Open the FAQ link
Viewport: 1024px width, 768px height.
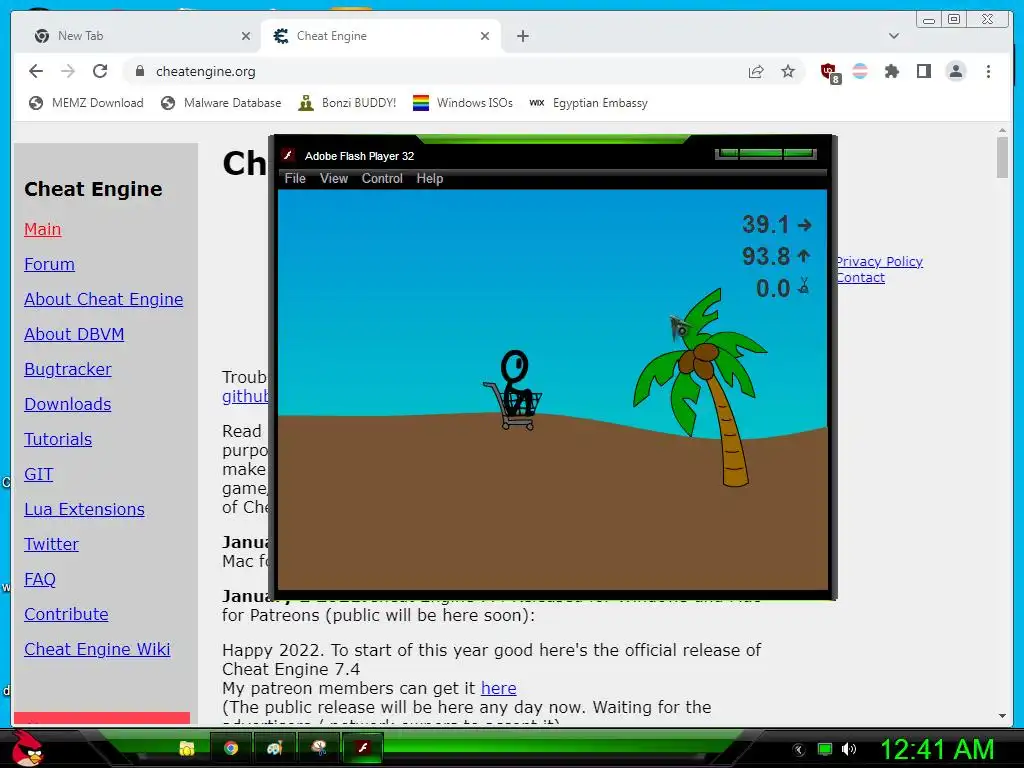click(40, 580)
